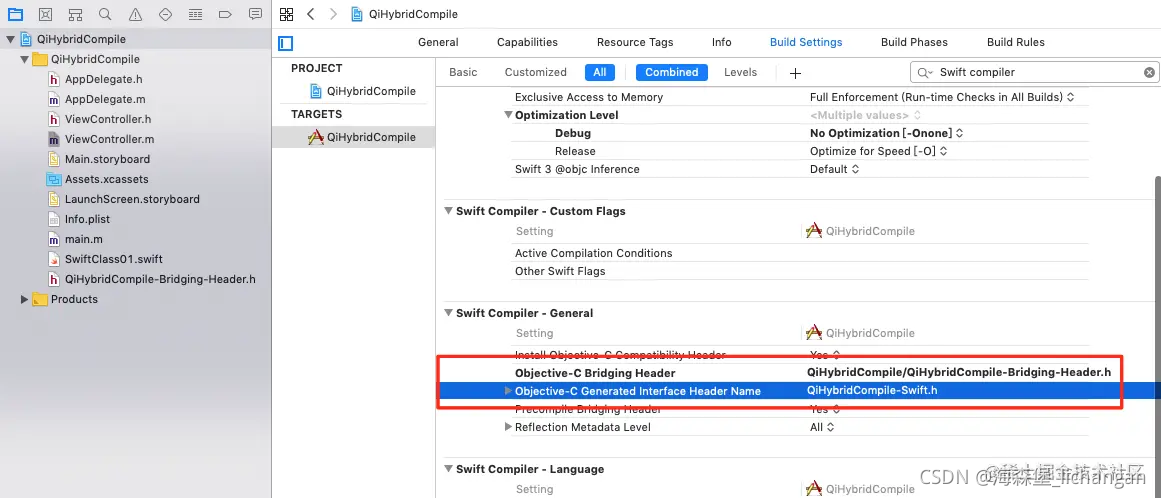The width and height of the screenshot is (1161, 498).
Task: Open the Issue navigator warning icon
Action: 135,14
